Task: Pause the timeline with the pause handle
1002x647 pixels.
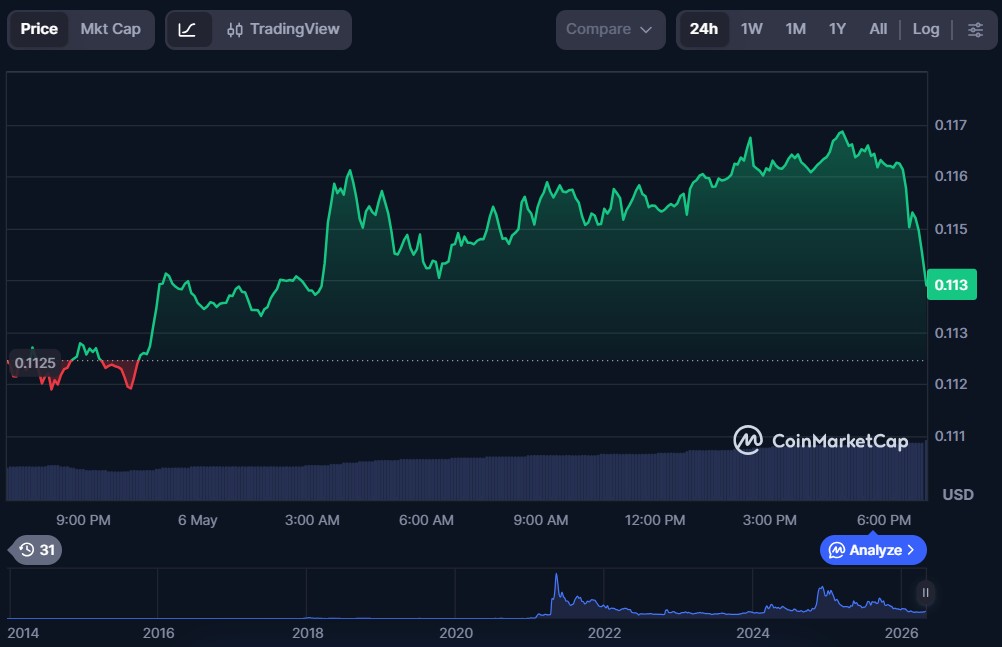Action: 925,593
